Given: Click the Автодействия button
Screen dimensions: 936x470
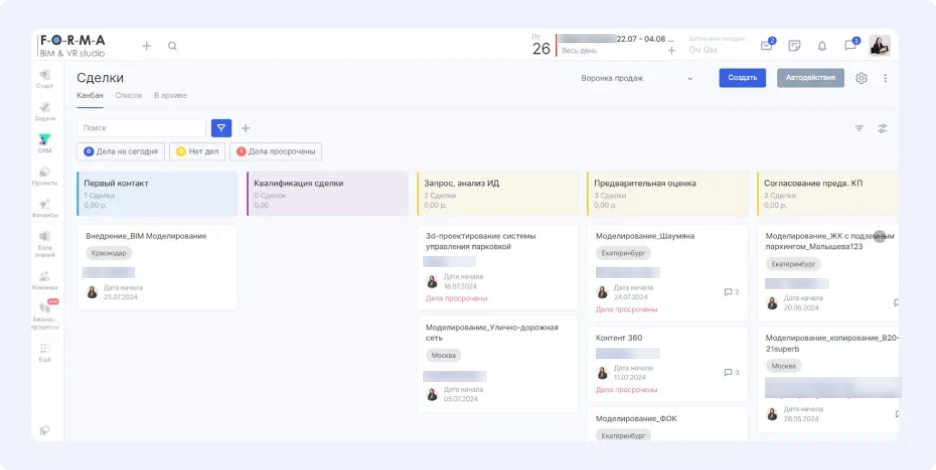Looking at the screenshot, I should (810, 78).
